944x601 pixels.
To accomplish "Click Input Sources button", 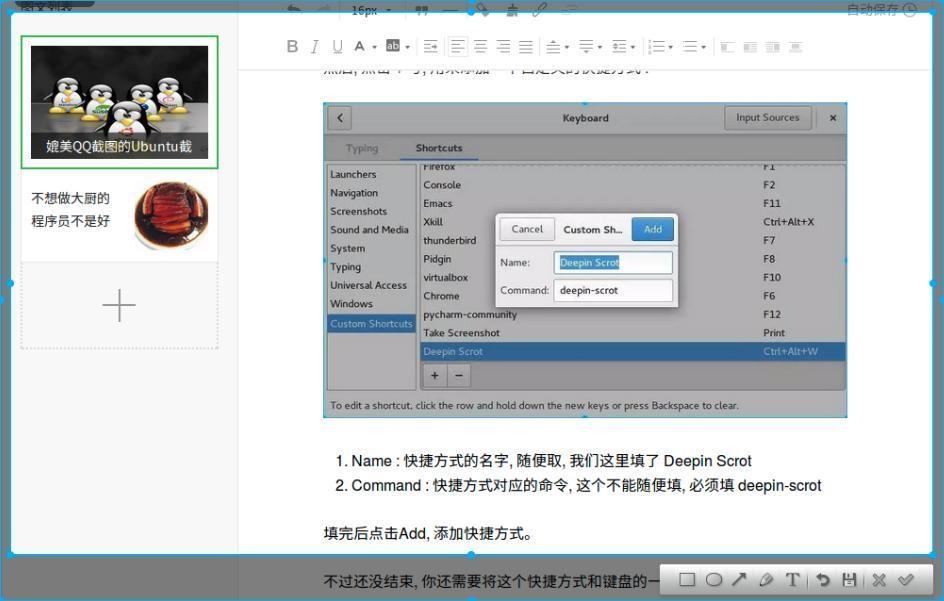I will click(x=768, y=117).
